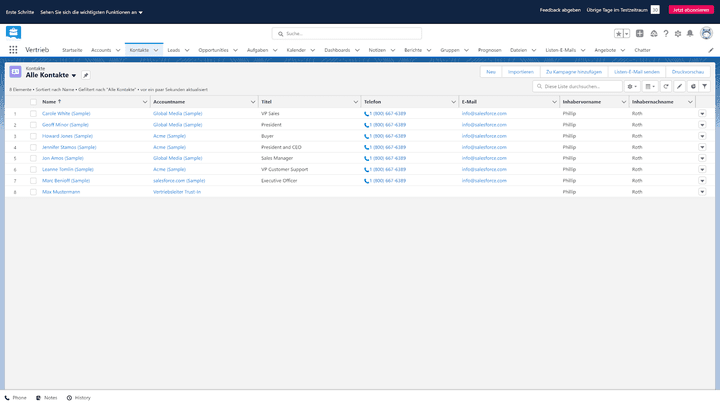Click the Neu button
The height and width of the screenshot is (405, 720).
(490, 72)
